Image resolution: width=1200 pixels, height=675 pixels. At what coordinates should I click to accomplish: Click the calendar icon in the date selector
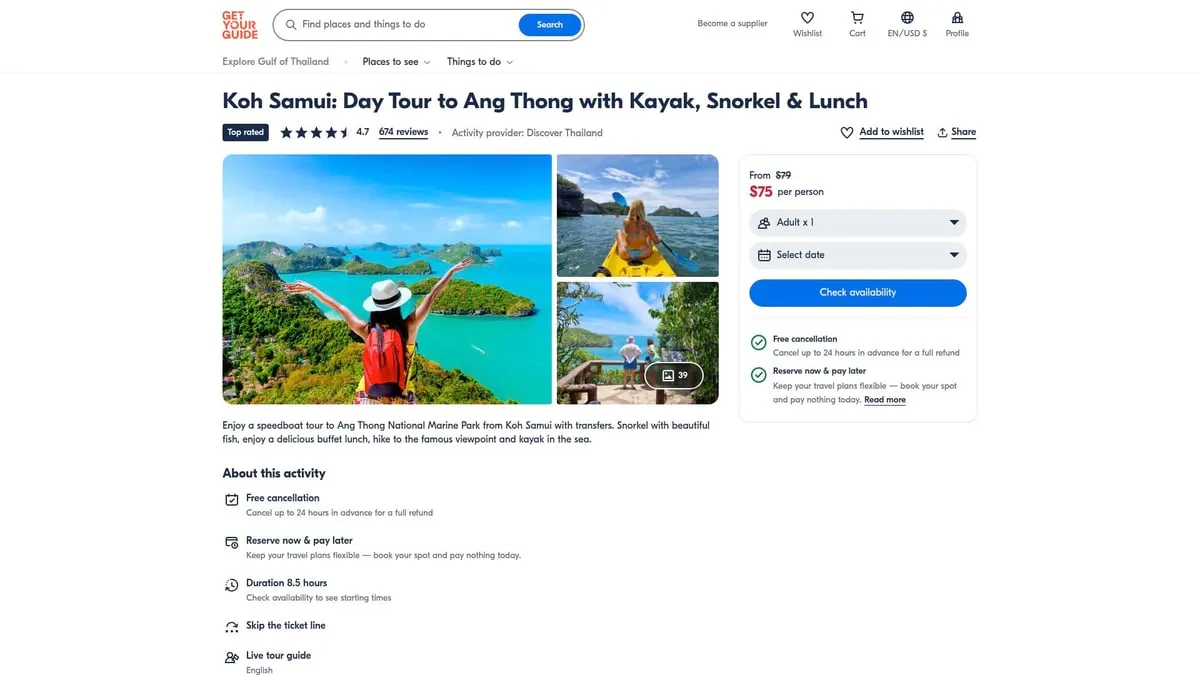pyautogui.click(x=763, y=255)
